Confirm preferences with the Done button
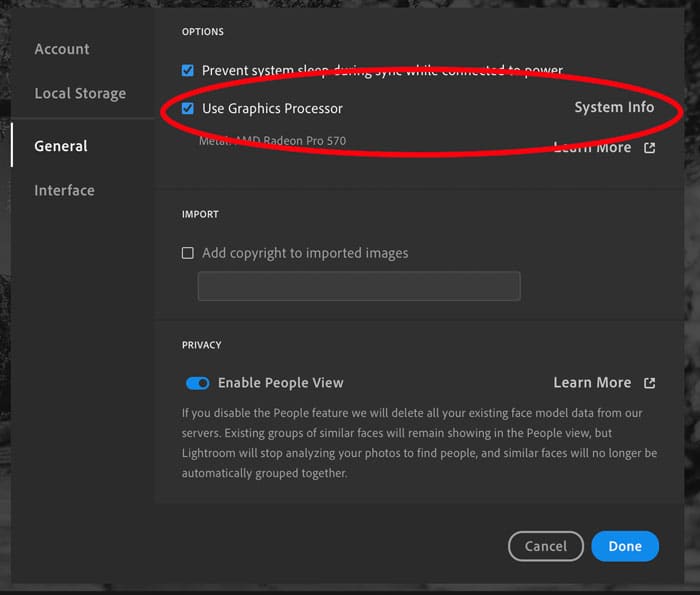Image resolution: width=700 pixels, height=595 pixels. pos(625,546)
